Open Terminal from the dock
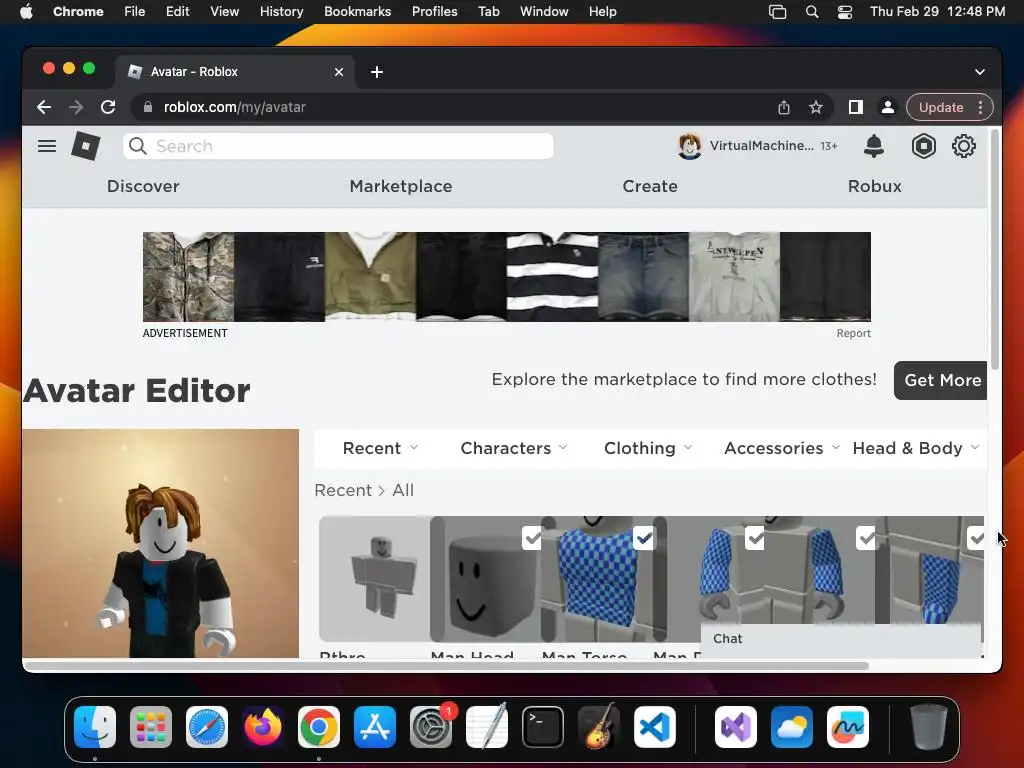 (543, 727)
